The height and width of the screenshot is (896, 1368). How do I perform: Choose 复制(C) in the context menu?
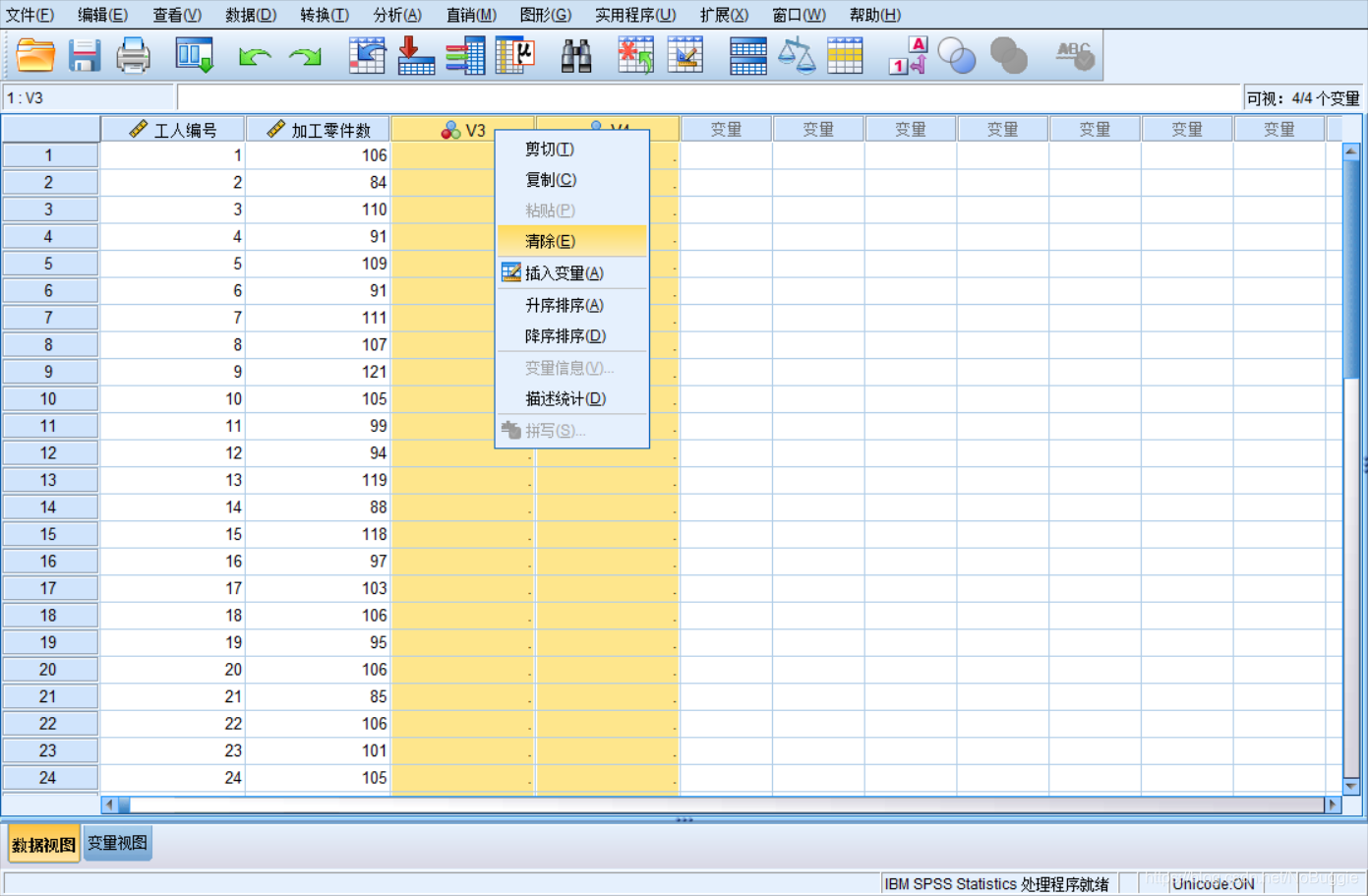point(571,180)
